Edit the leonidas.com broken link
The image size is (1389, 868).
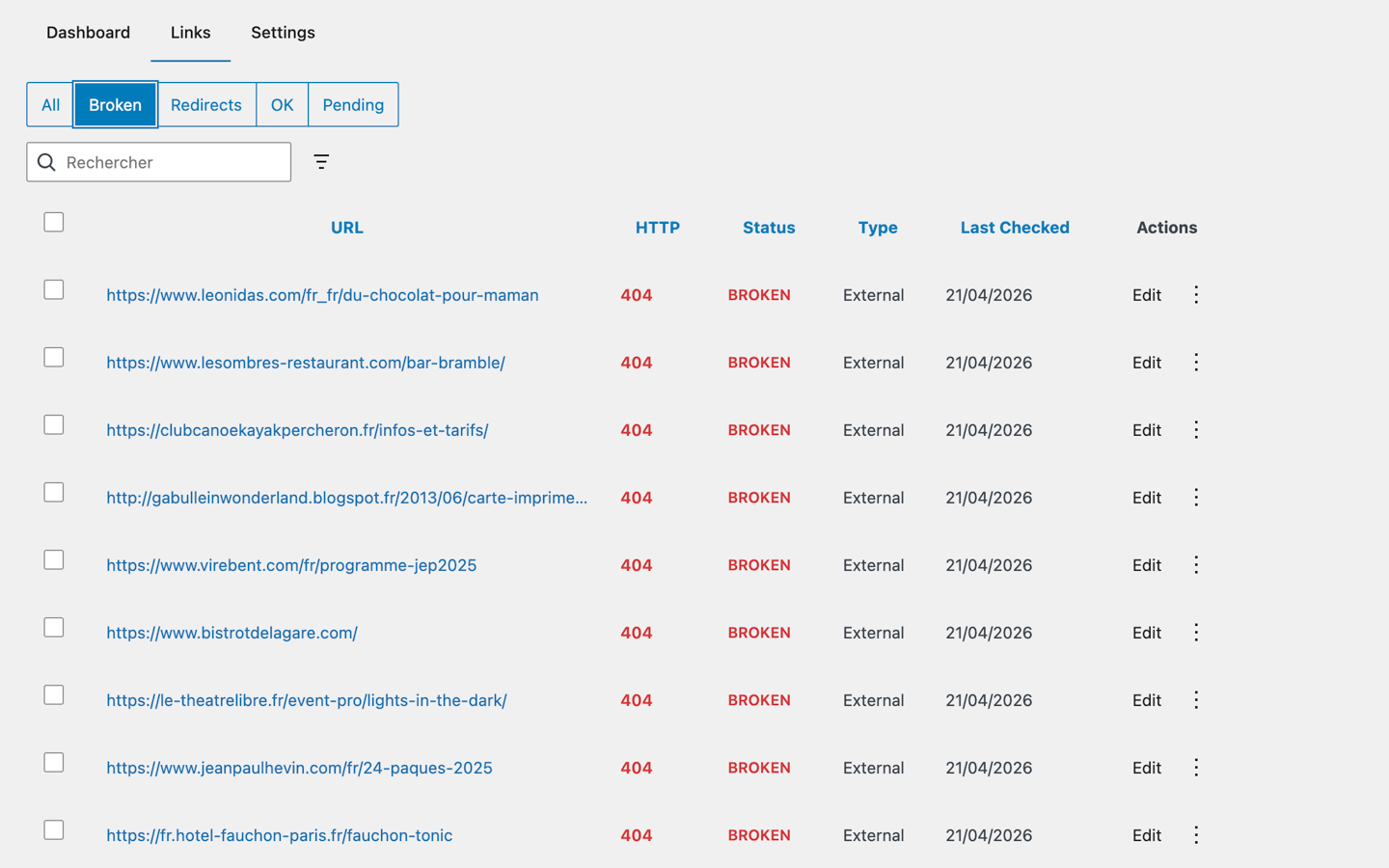(x=1146, y=294)
